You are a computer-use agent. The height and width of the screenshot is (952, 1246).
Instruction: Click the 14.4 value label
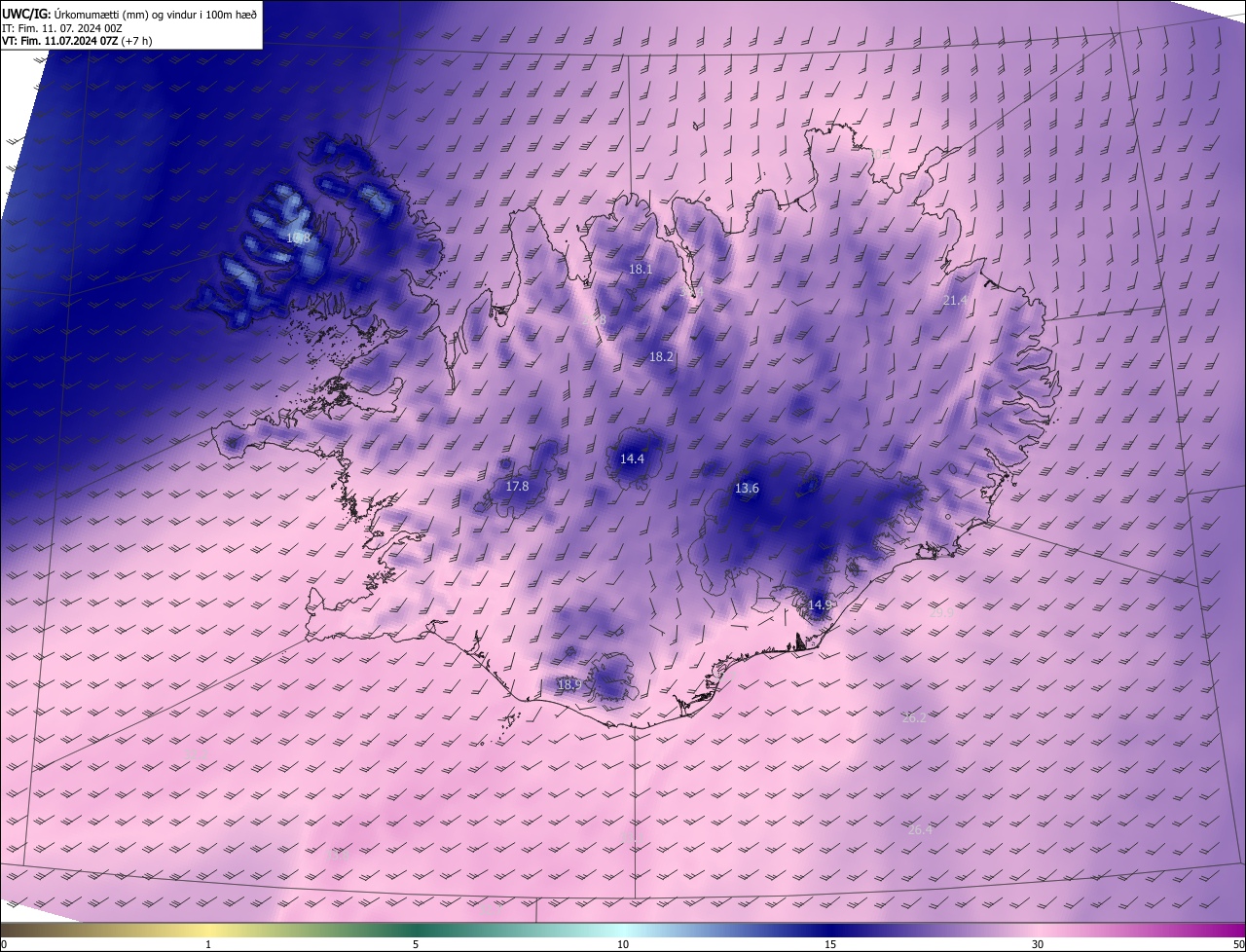[x=633, y=458]
